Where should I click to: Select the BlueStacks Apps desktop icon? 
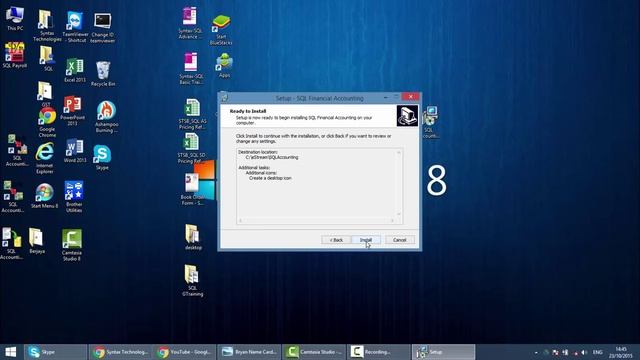(x=224, y=65)
